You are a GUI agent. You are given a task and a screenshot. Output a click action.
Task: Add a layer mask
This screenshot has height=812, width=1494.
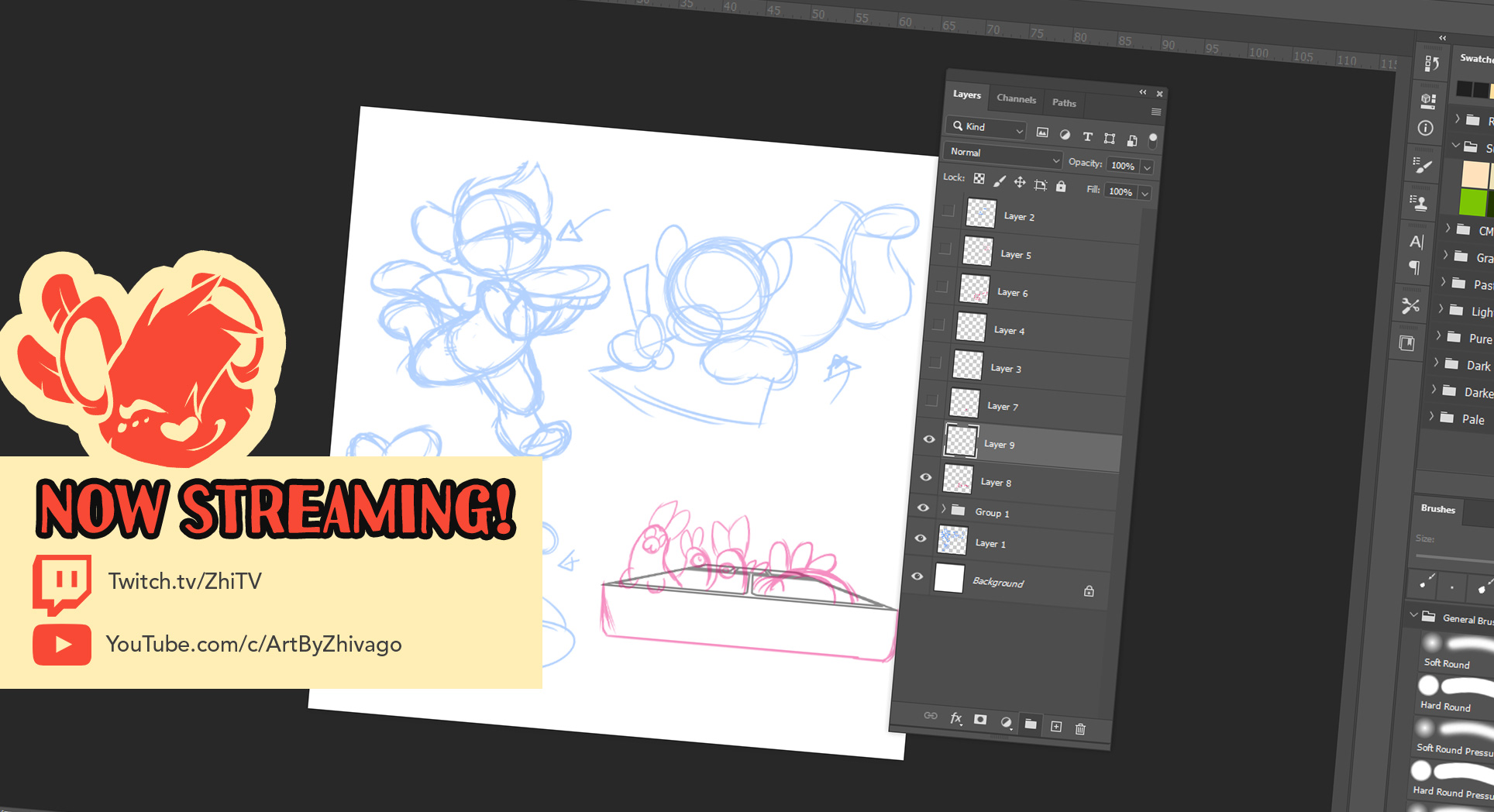tap(980, 720)
